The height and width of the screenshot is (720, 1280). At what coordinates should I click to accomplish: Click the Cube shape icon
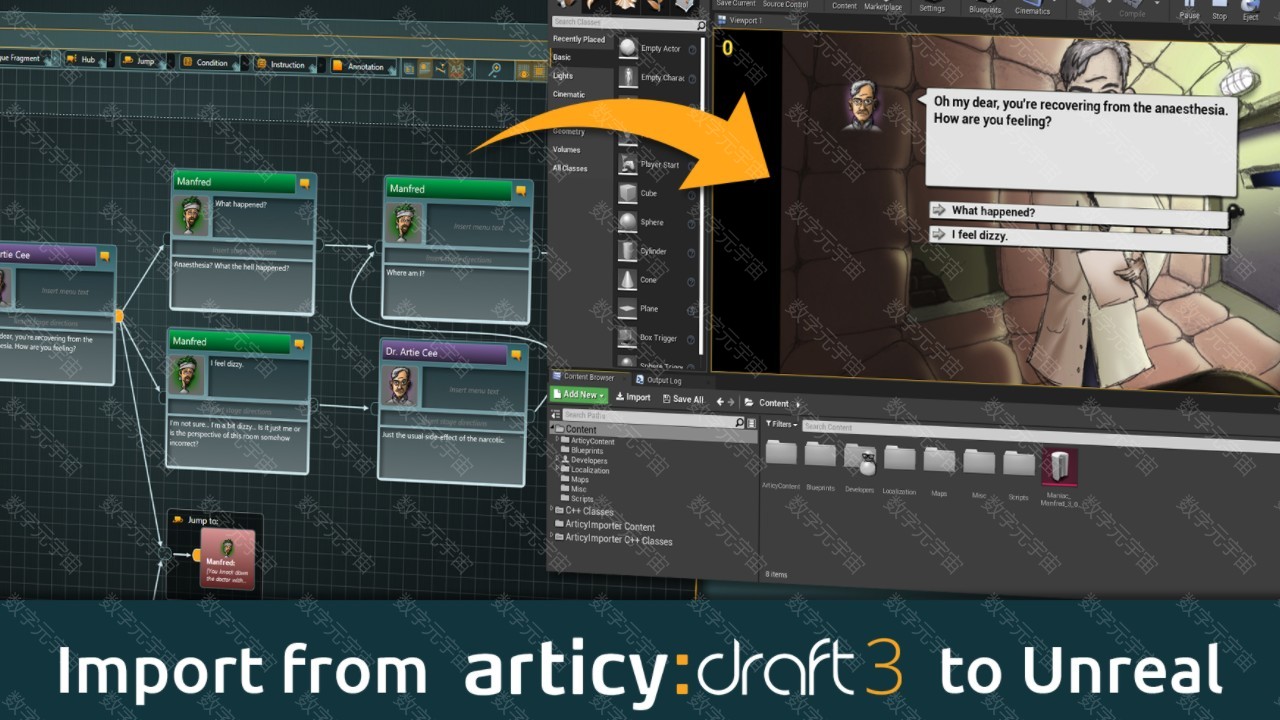(627, 193)
